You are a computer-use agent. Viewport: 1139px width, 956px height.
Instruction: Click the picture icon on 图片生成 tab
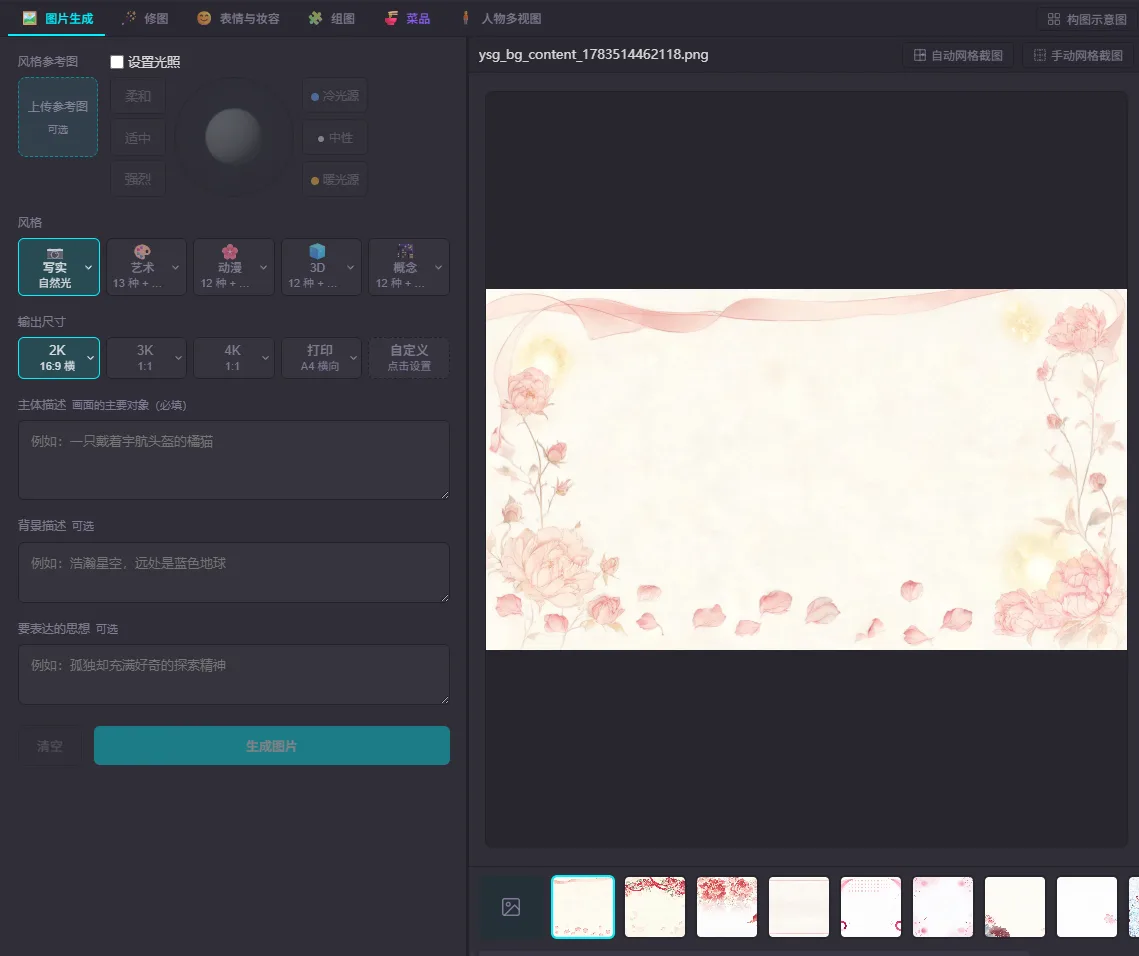[x=30, y=18]
